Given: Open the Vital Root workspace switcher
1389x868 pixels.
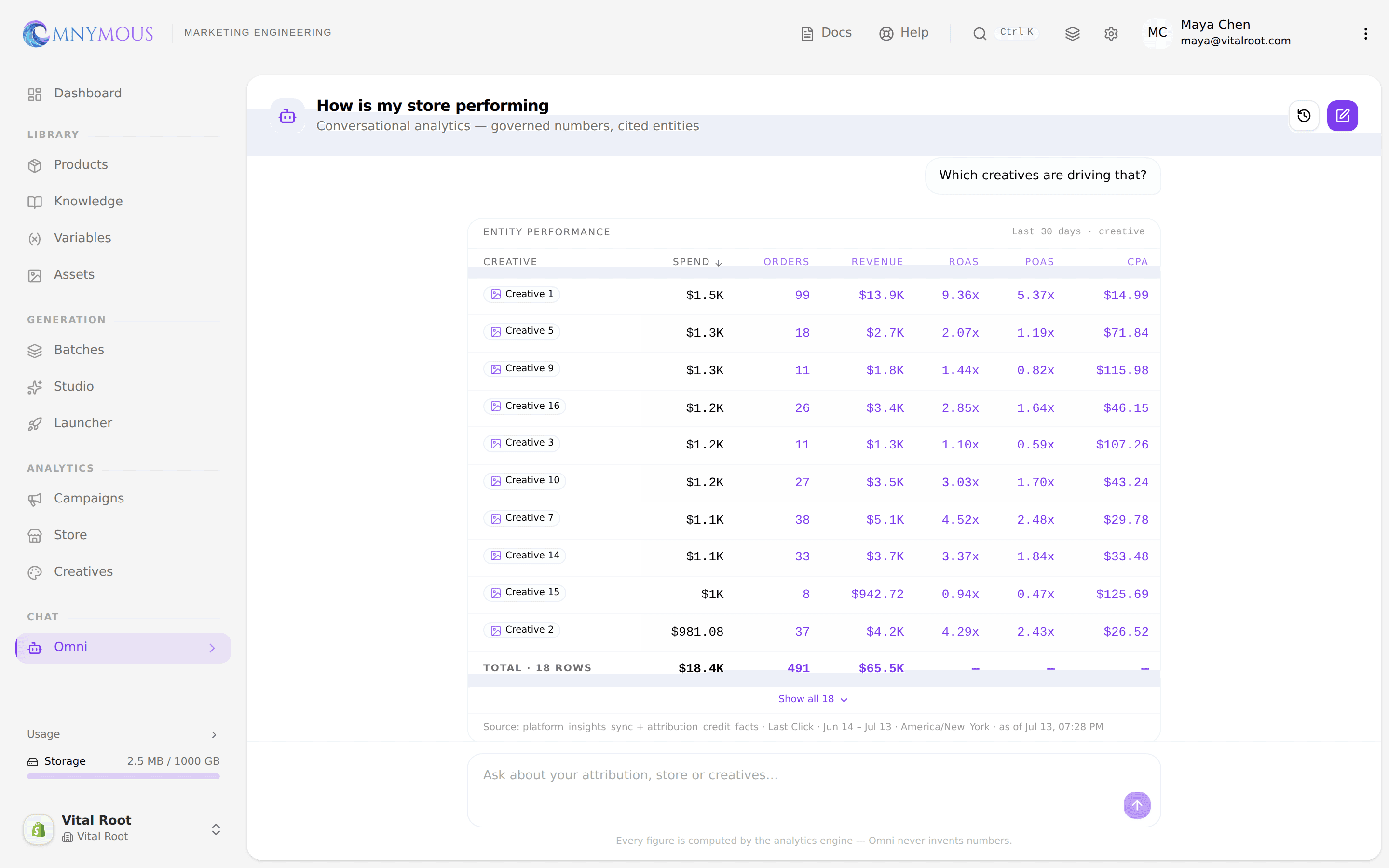Looking at the screenshot, I should tap(123, 828).
